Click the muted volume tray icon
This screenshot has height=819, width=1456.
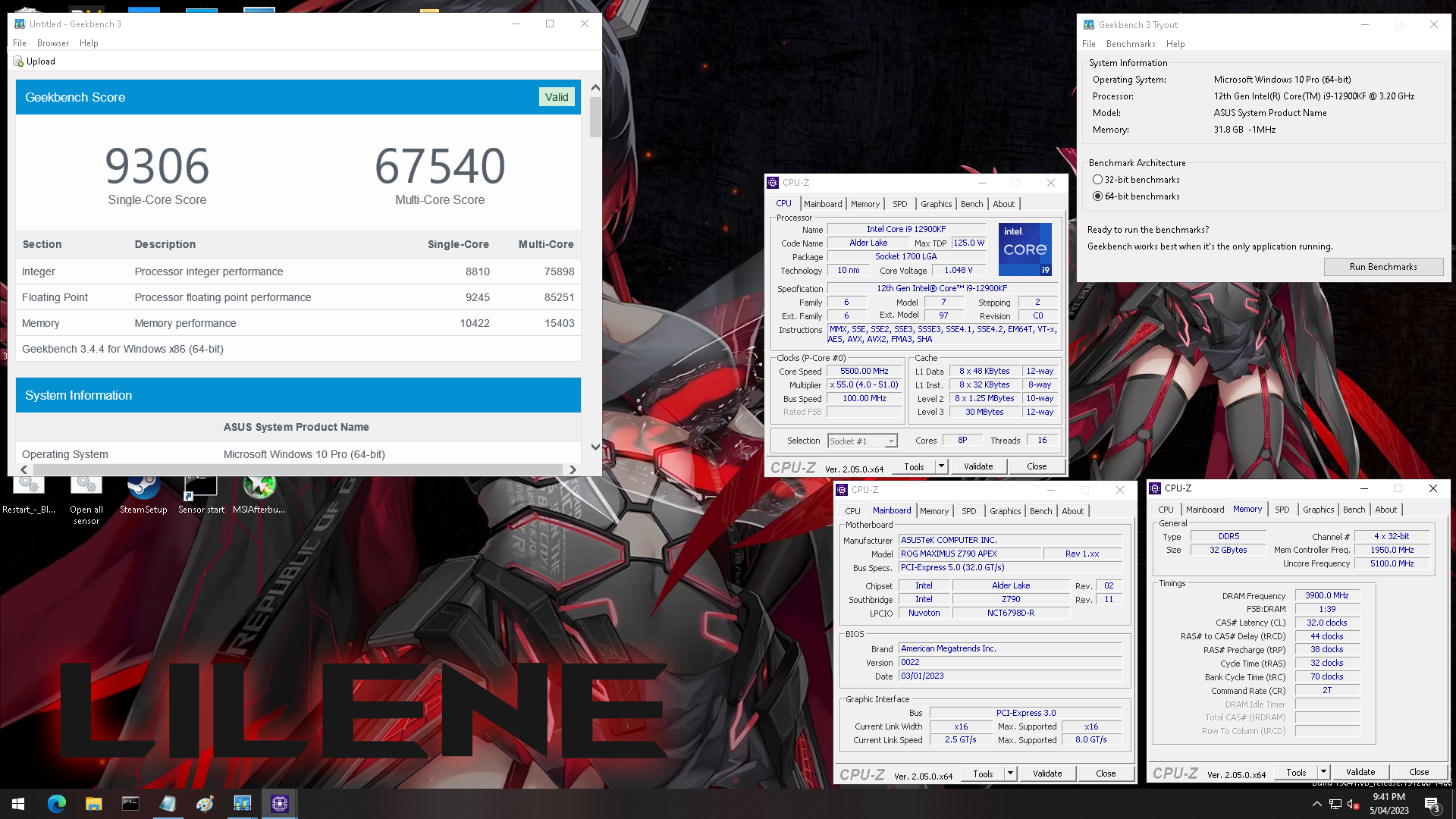click(1354, 804)
